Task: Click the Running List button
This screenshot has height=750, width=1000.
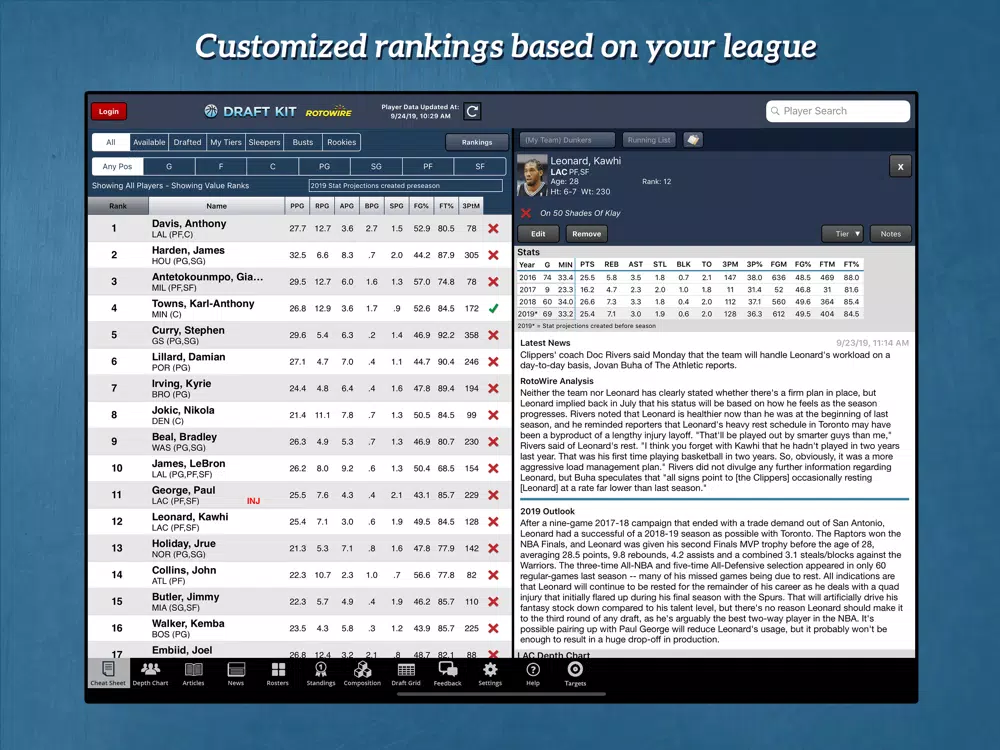Action: click(x=649, y=140)
